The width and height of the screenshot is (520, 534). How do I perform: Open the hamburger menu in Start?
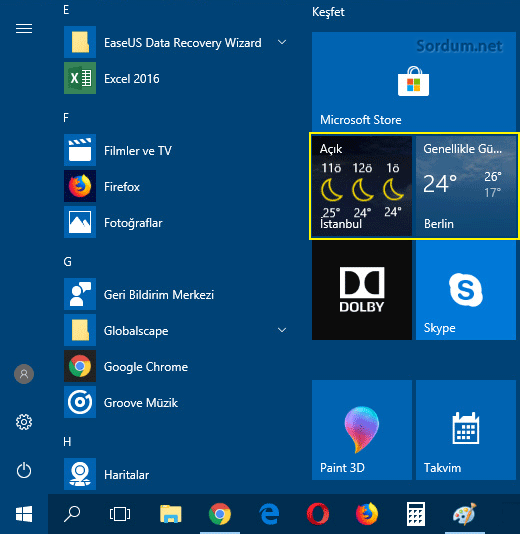tap(24, 29)
